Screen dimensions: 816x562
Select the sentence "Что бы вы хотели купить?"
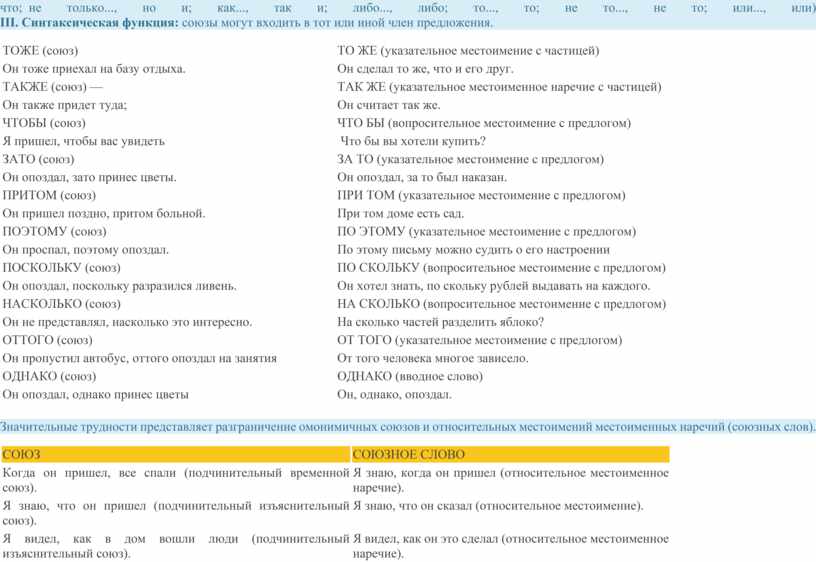click(413, 141)
